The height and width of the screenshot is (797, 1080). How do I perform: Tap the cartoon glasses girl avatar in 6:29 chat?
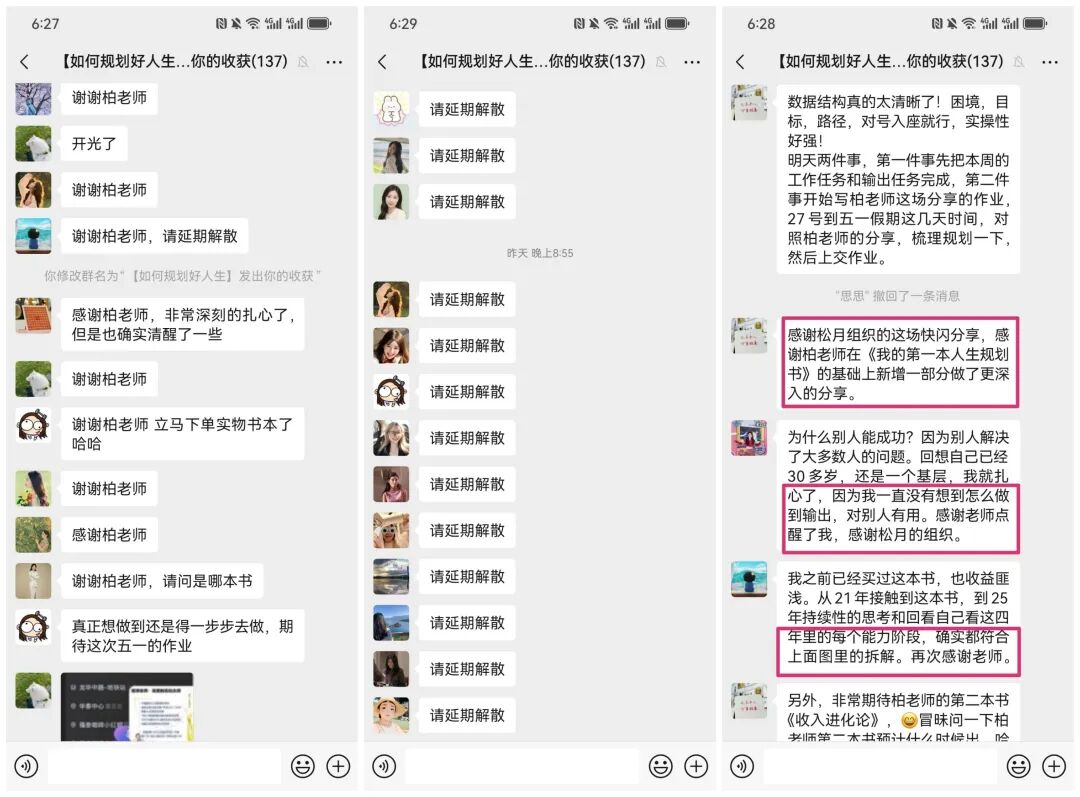(x=391, y=392)
